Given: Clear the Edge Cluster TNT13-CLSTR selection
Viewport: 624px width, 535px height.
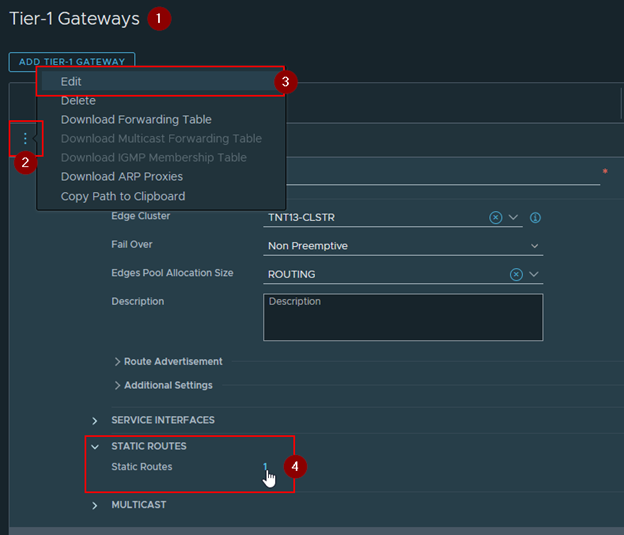Looking at the screenshot, I should (x=496, y=217).
